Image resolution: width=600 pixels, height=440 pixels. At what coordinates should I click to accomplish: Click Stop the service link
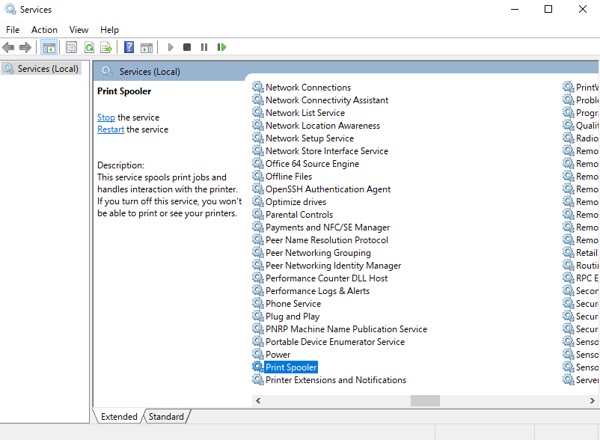[106, 117]
